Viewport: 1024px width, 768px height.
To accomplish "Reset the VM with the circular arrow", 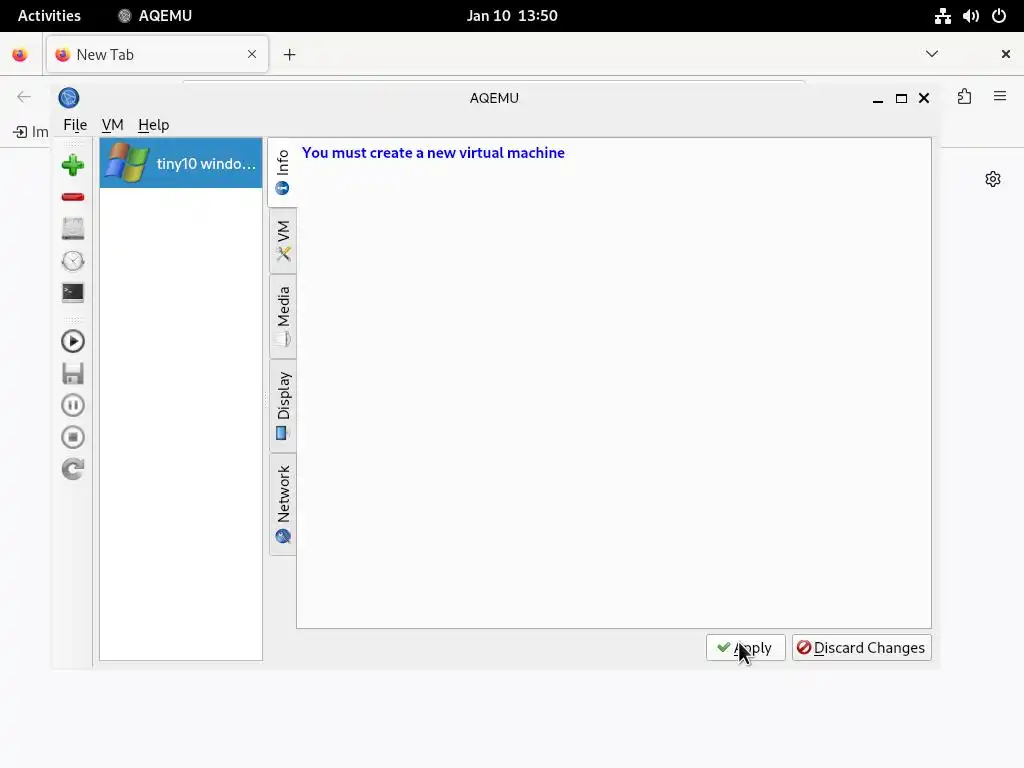I will tap(72, 469).
